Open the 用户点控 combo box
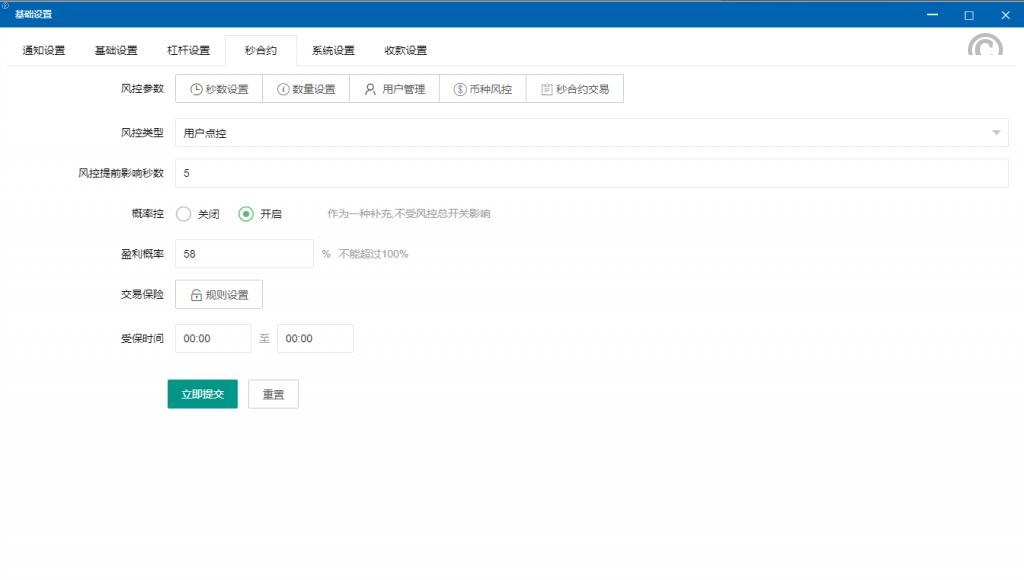 point(580,133)
